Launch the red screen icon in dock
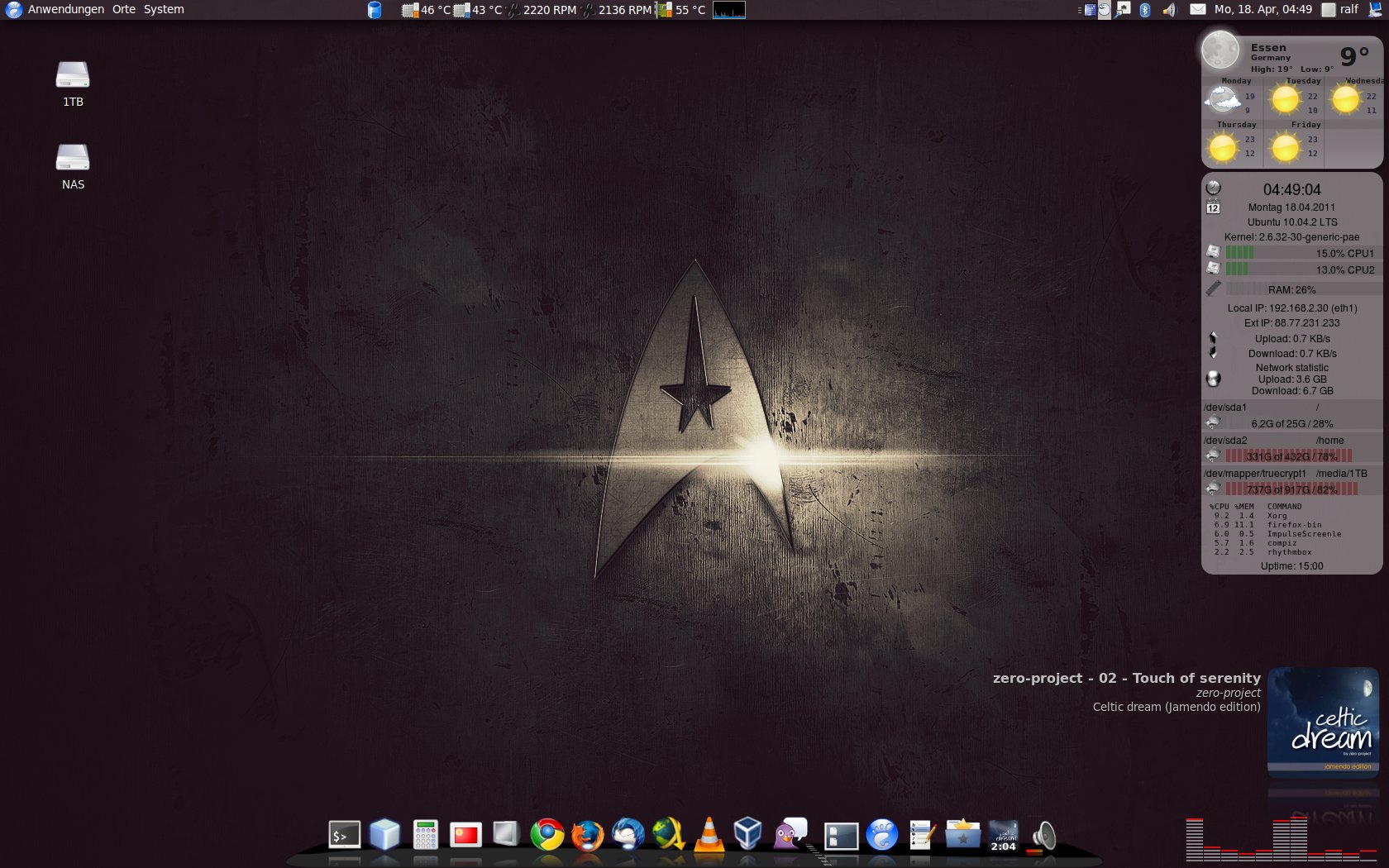The width and height of the screenshot is (1389, 868). [x=465, y=835]
